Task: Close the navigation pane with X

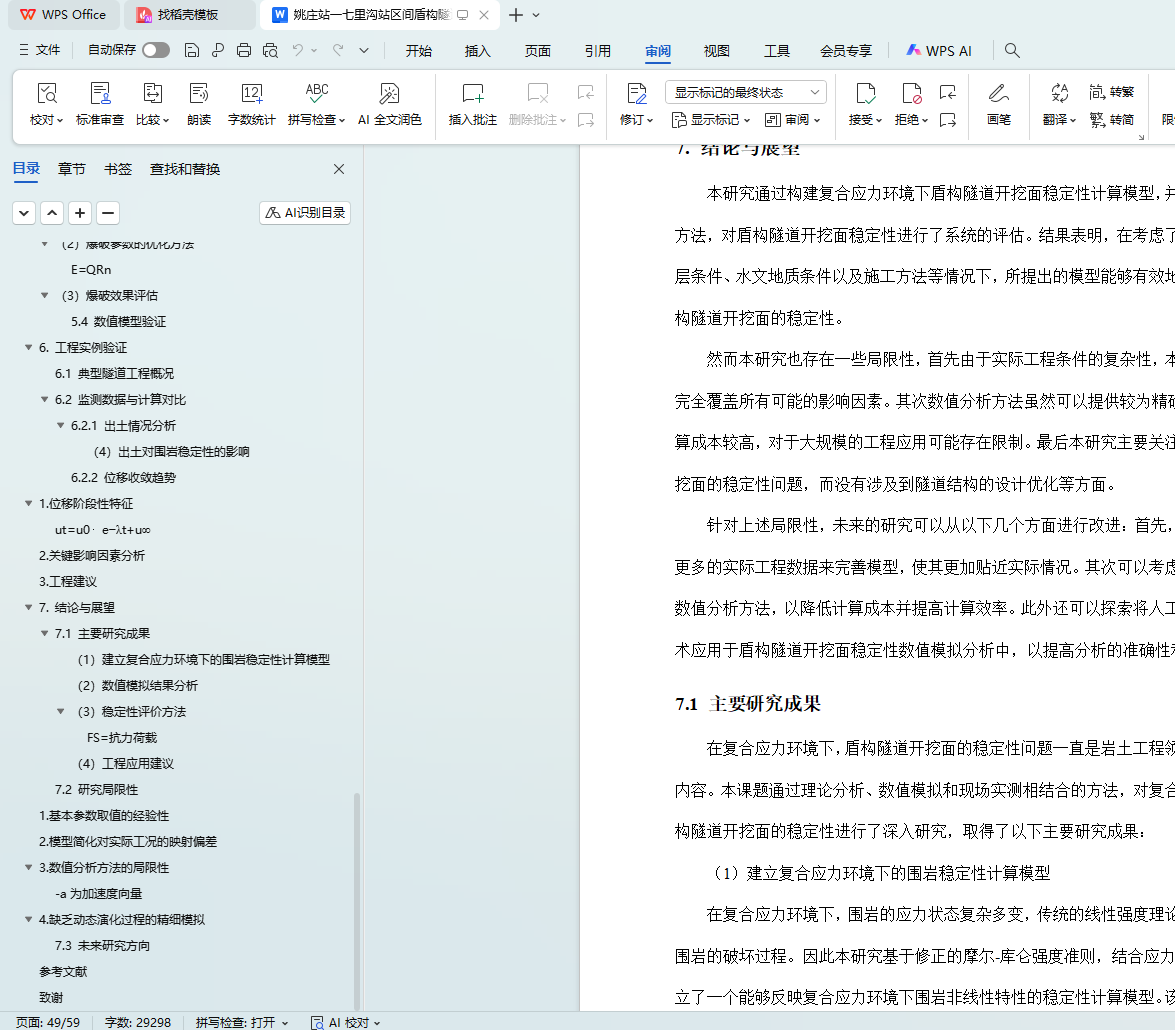Action: (339, 169)
